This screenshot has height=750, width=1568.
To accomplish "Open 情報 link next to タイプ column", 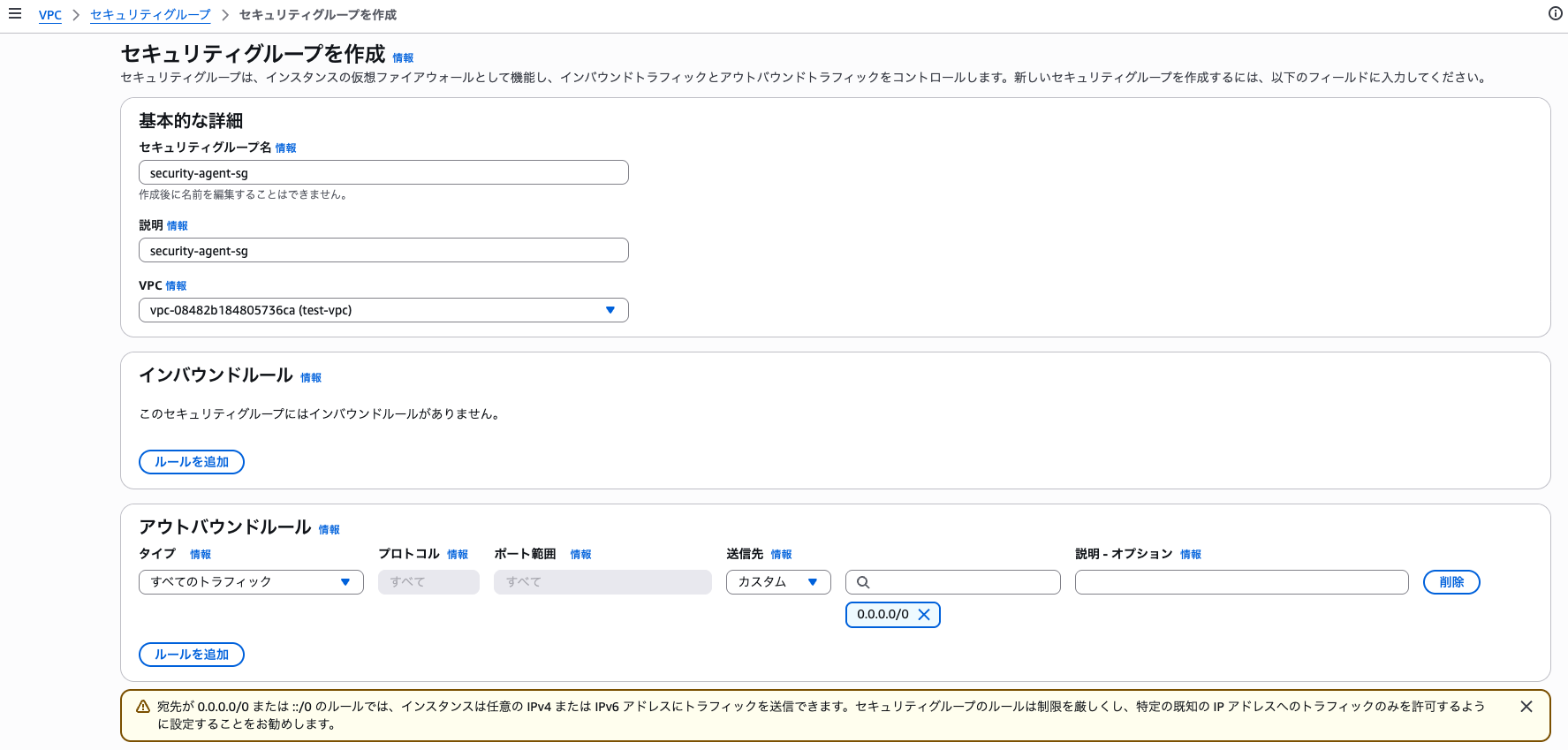I will click(201, 555).
